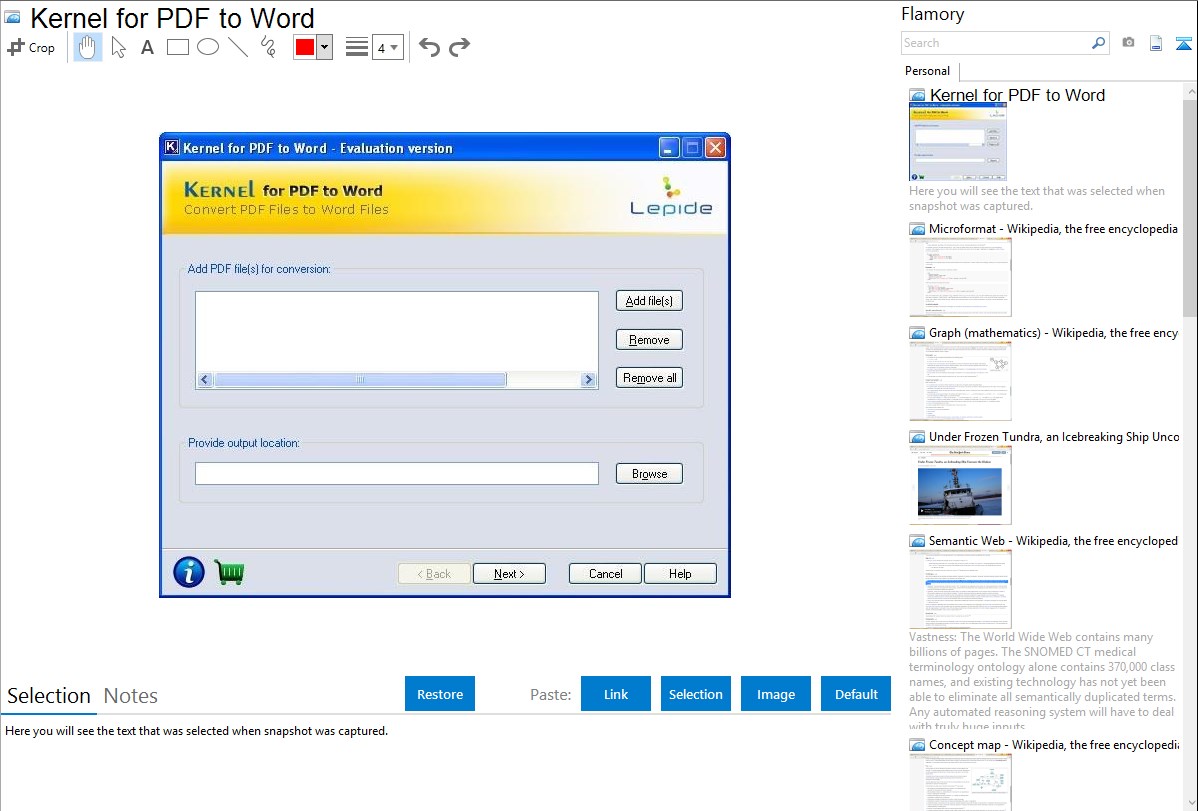Minimize the Kernel dialog window
Screen dimensions: 1198x811
pos(669,148)
